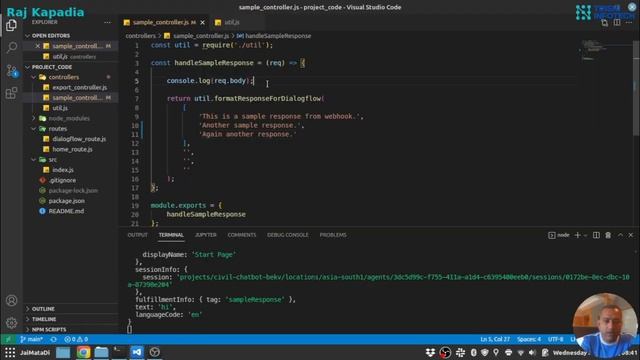640x360 pixels.
Task: Open changes compare icon in editor toolbar
Action: (x=604, y=22)
